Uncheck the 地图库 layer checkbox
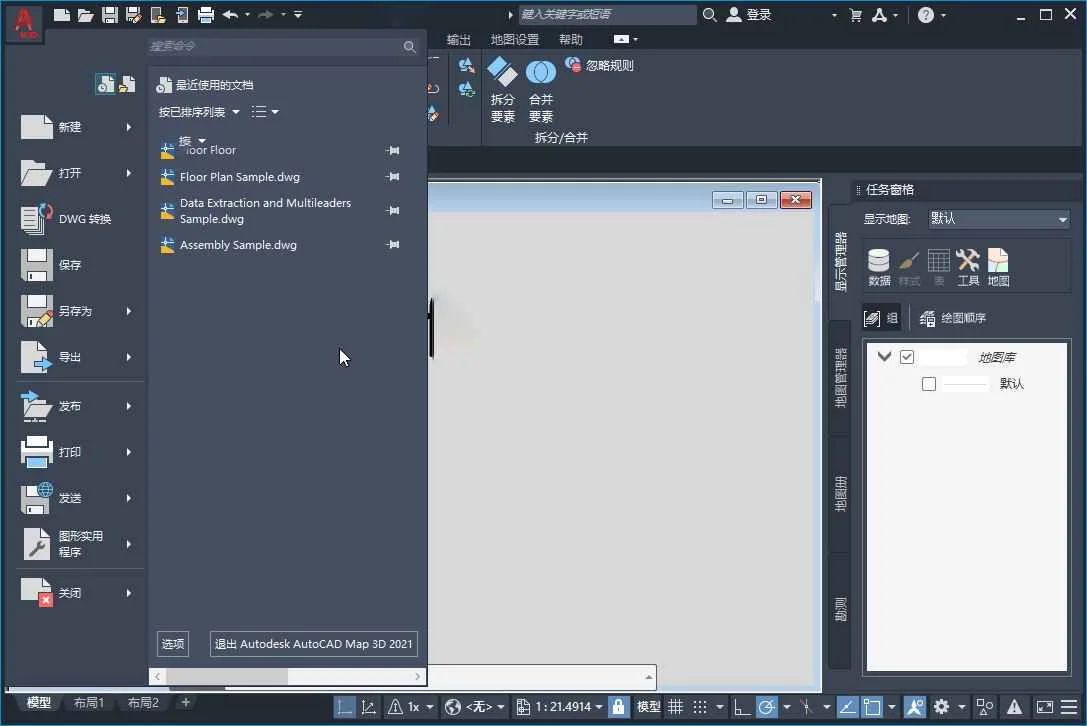Image resolution: width=1087 pixels, height=726 pixels. (907, 357)
